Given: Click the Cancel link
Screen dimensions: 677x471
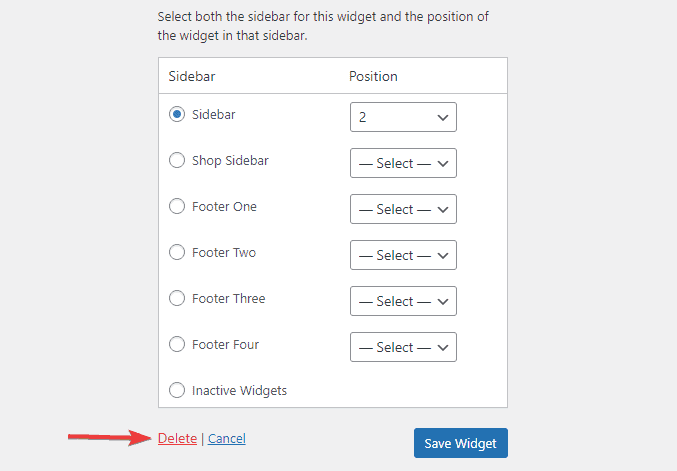Looking at the screenshot, I should (227, 439).
